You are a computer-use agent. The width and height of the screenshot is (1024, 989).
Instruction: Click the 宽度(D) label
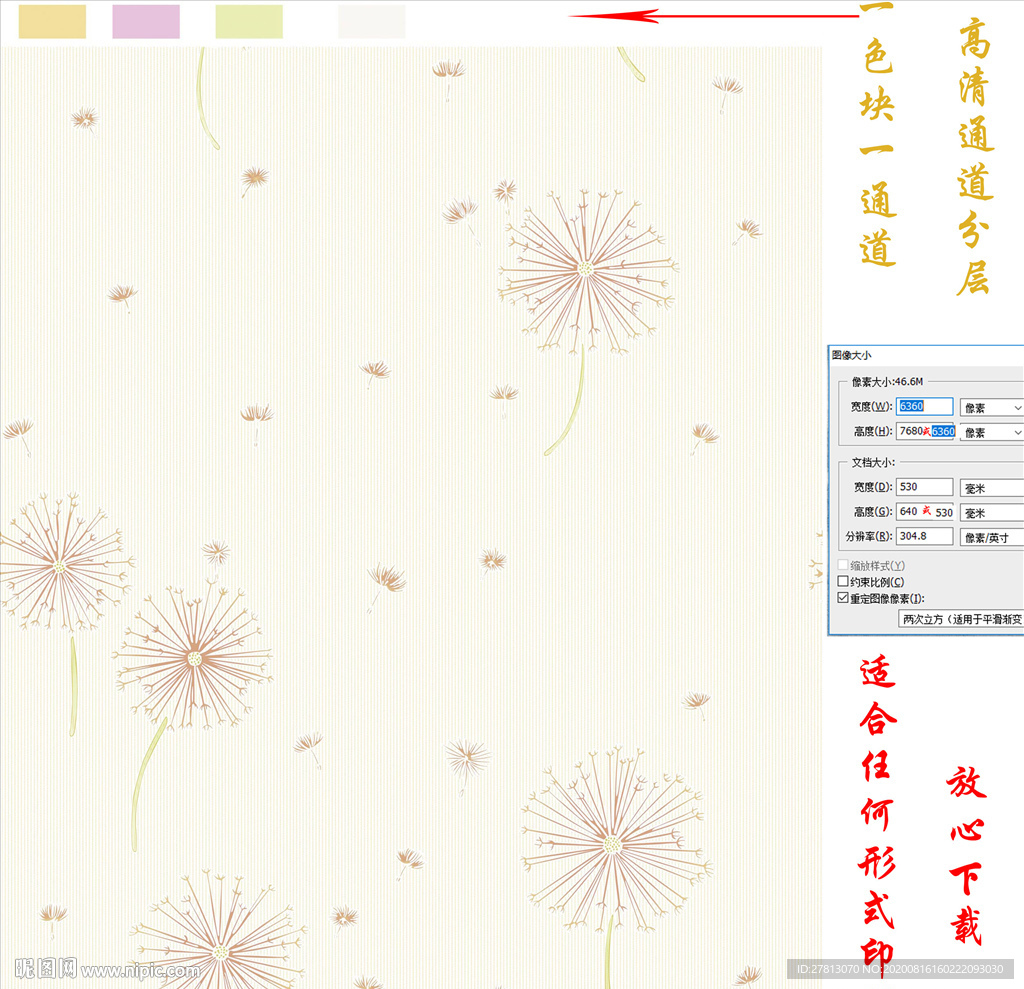coord(873,487)
